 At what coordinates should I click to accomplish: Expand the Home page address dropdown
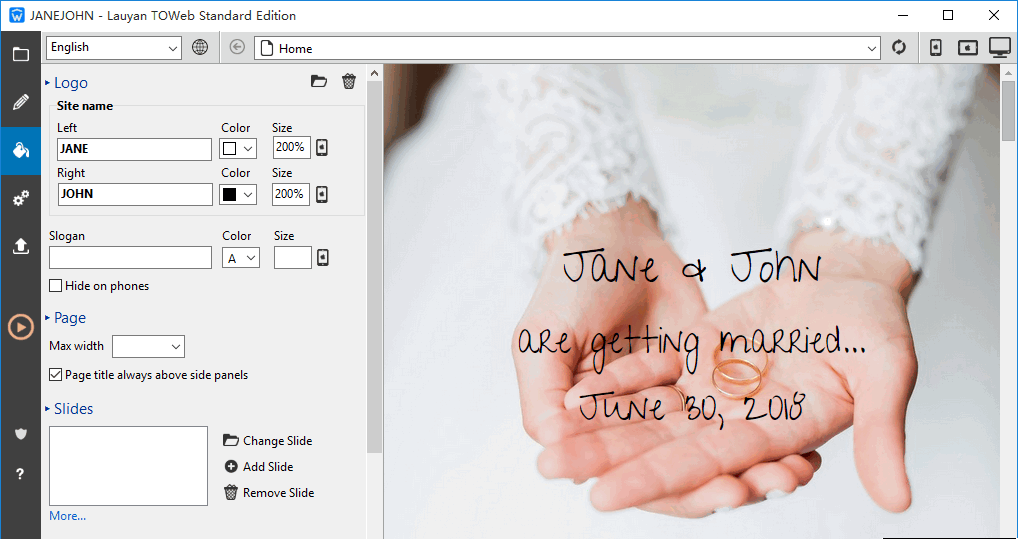[871, 48]
